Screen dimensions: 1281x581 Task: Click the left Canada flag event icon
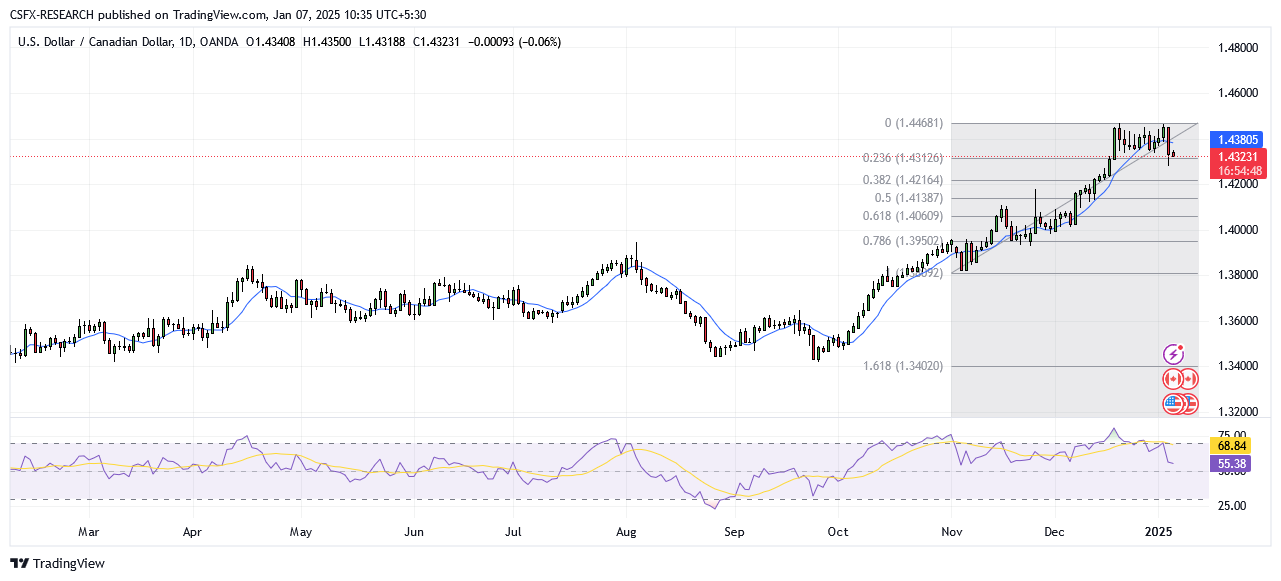tap(1172, 379)
